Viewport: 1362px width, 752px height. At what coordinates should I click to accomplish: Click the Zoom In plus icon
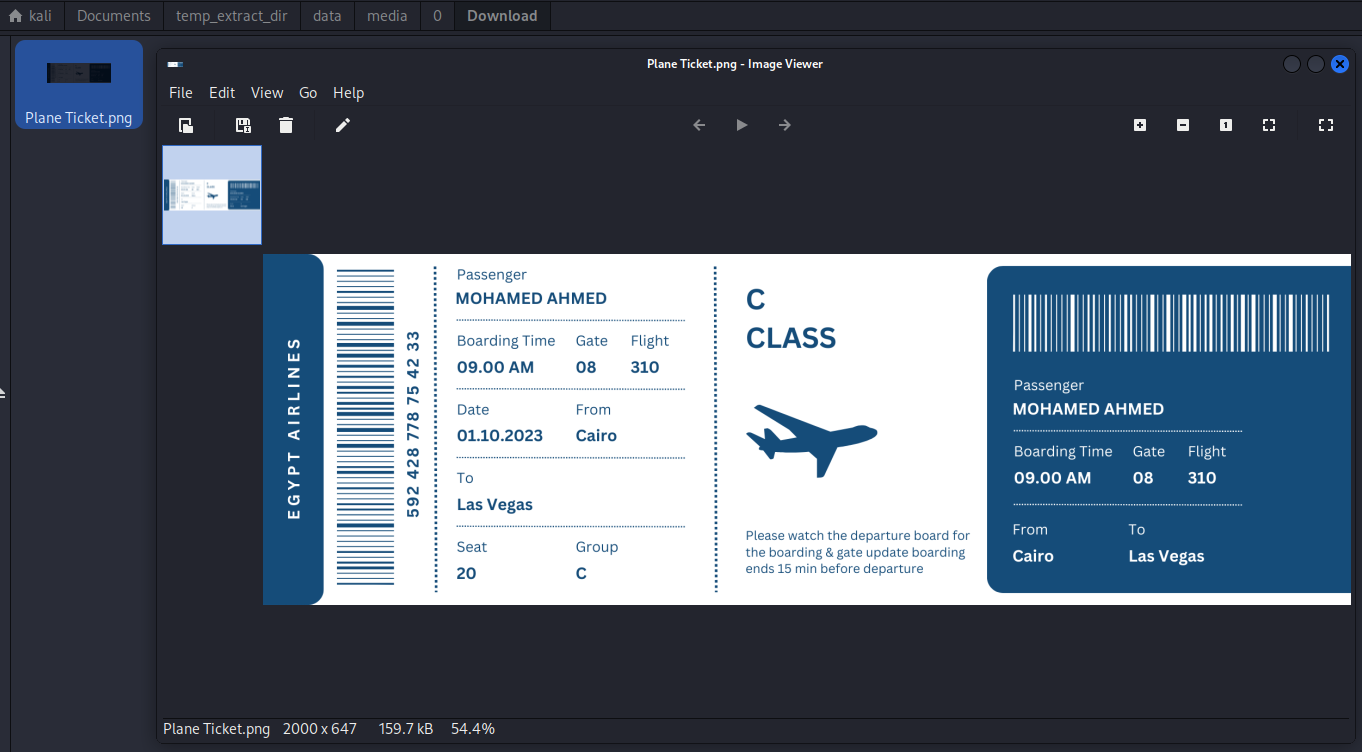tap(1140, 125)
